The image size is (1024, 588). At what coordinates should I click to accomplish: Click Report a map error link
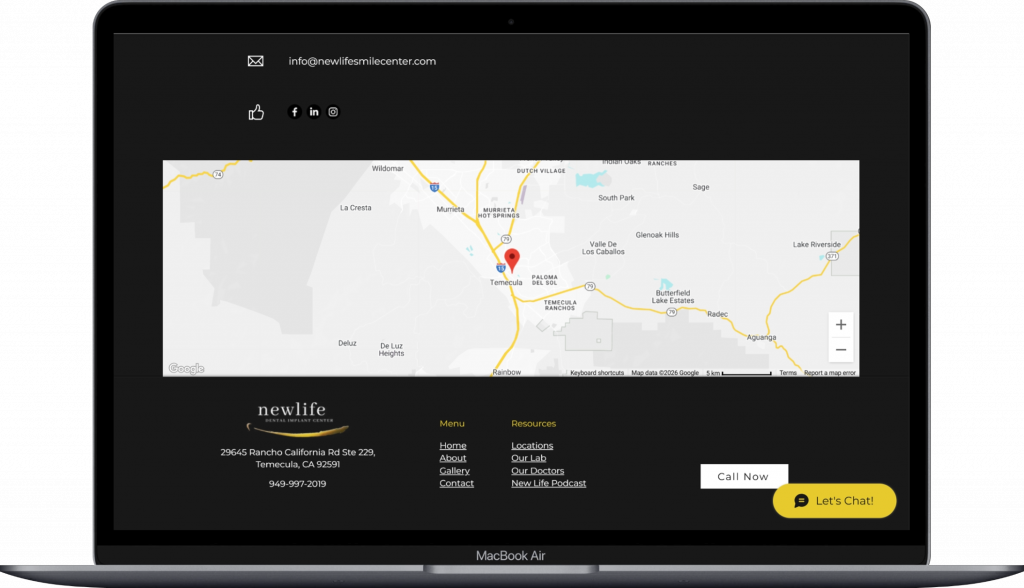pos(829,373)
